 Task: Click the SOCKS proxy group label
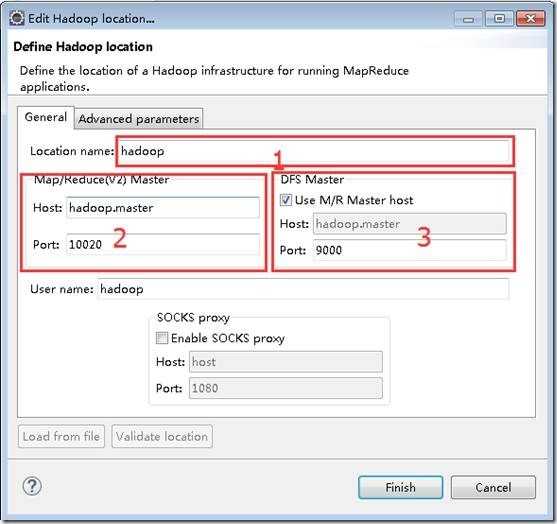tap(193, 317)
